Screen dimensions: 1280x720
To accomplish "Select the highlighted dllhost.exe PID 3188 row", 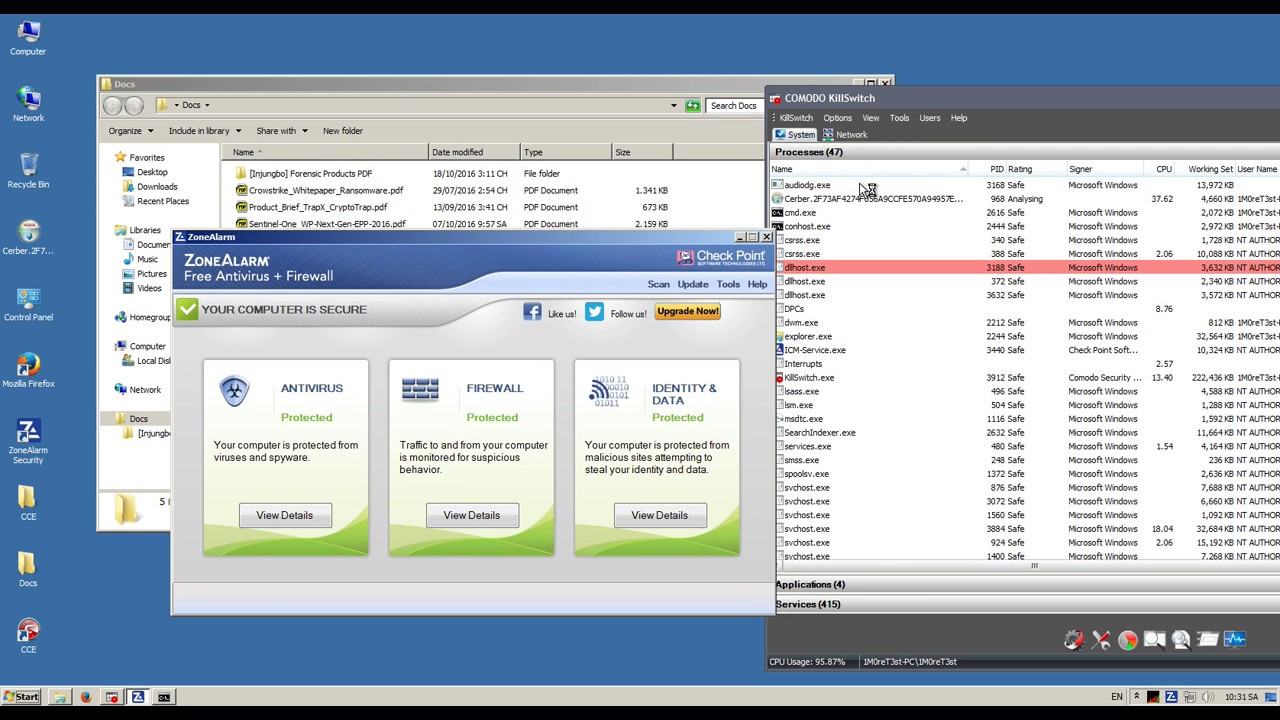I will pos(1025,267).
